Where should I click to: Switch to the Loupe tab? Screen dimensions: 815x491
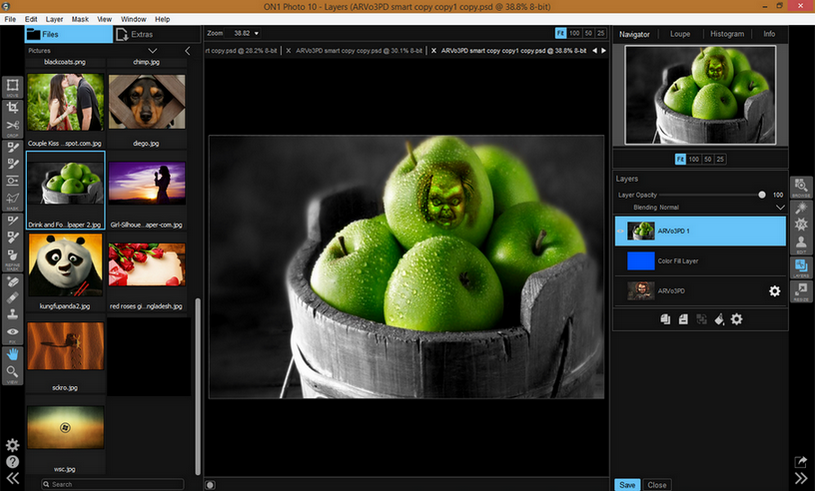point(680,34)
